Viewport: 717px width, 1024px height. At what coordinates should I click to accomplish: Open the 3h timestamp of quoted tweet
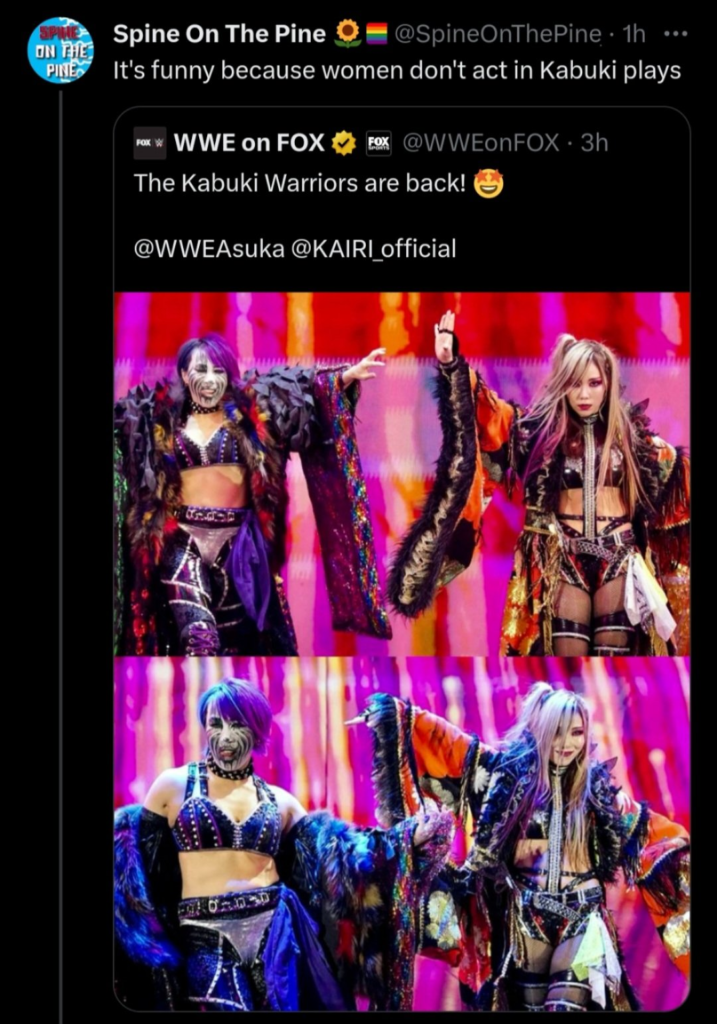tap(594, 142)
